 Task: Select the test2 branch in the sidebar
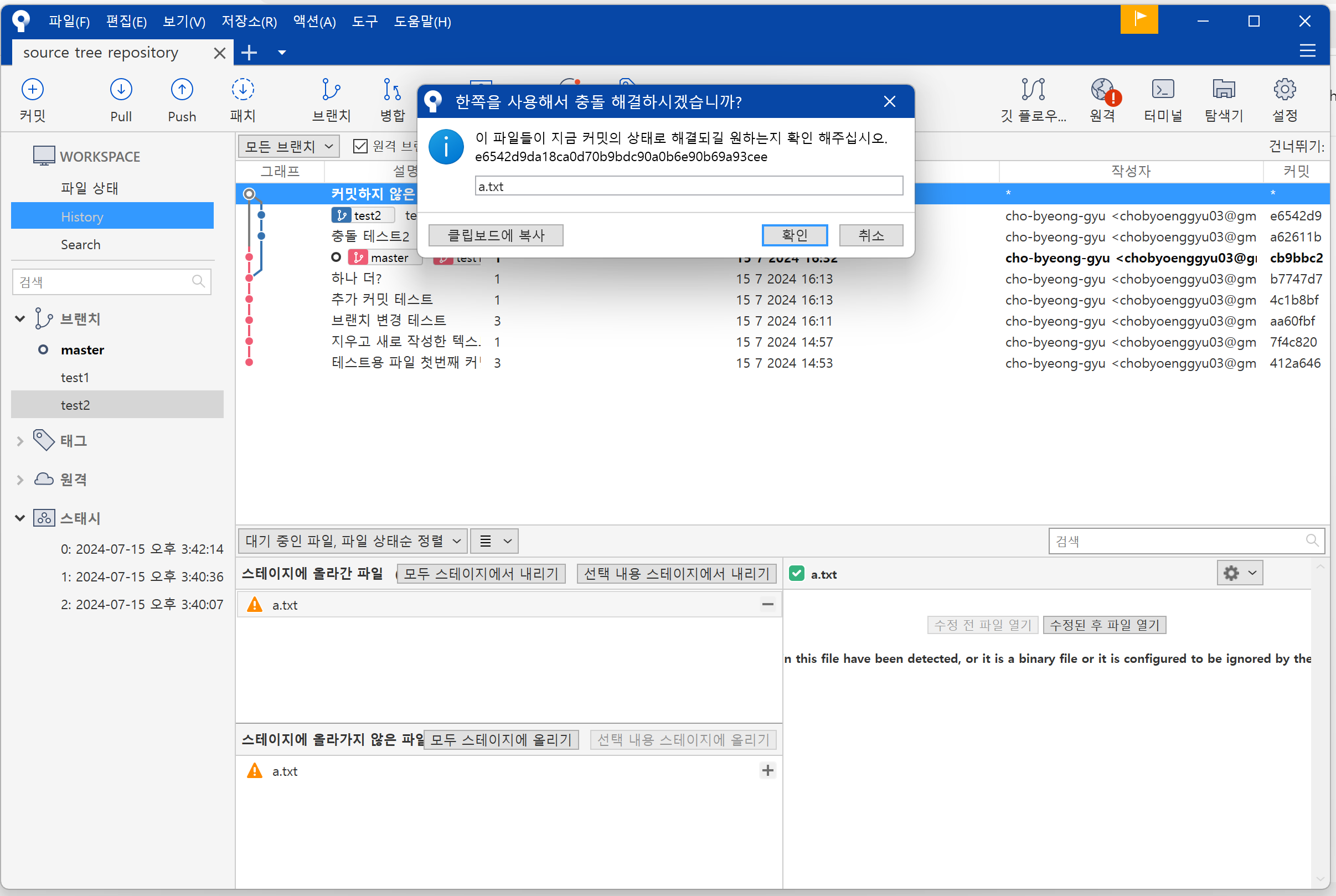[117, 405]
